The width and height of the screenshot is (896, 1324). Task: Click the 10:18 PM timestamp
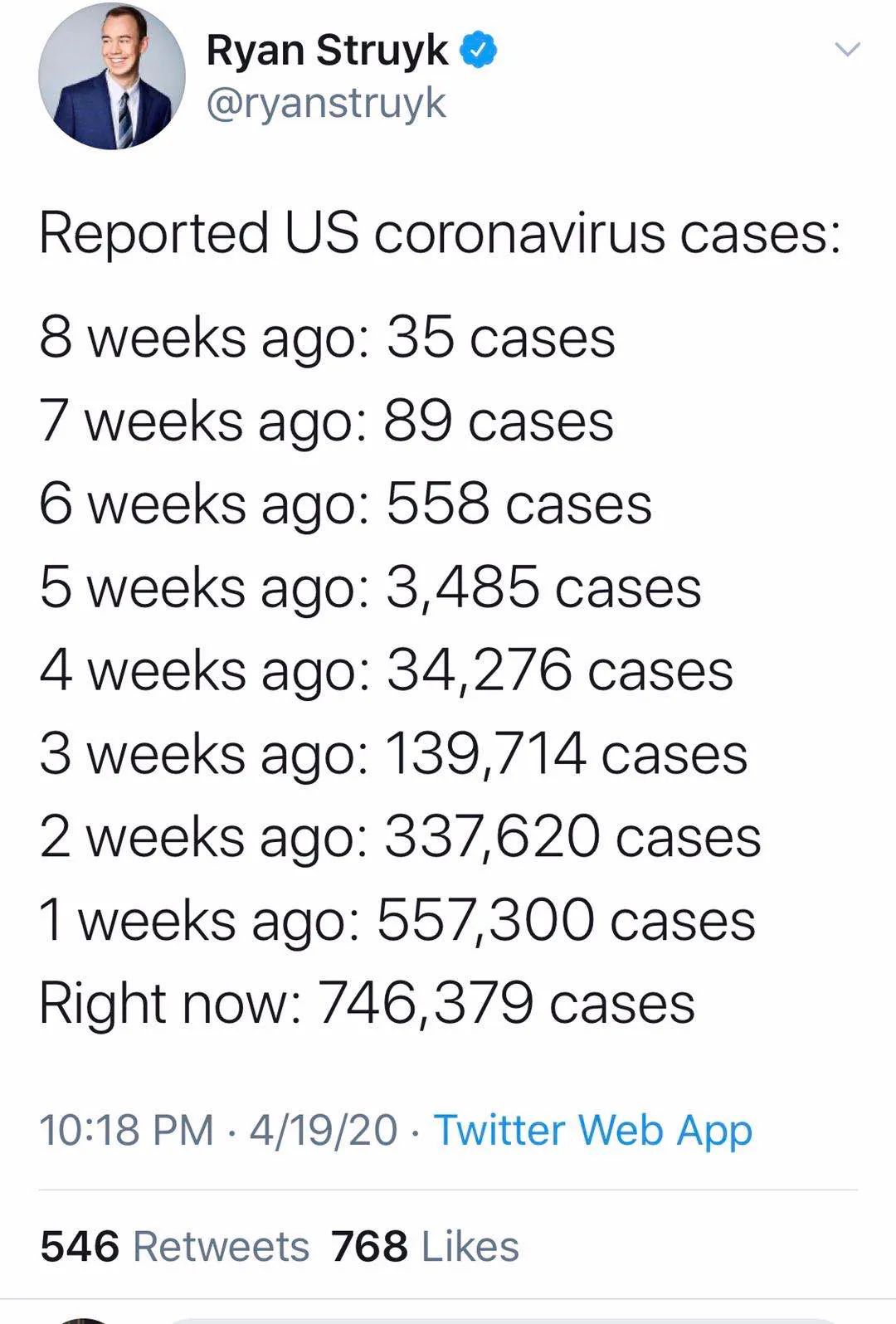point(126,1130)
